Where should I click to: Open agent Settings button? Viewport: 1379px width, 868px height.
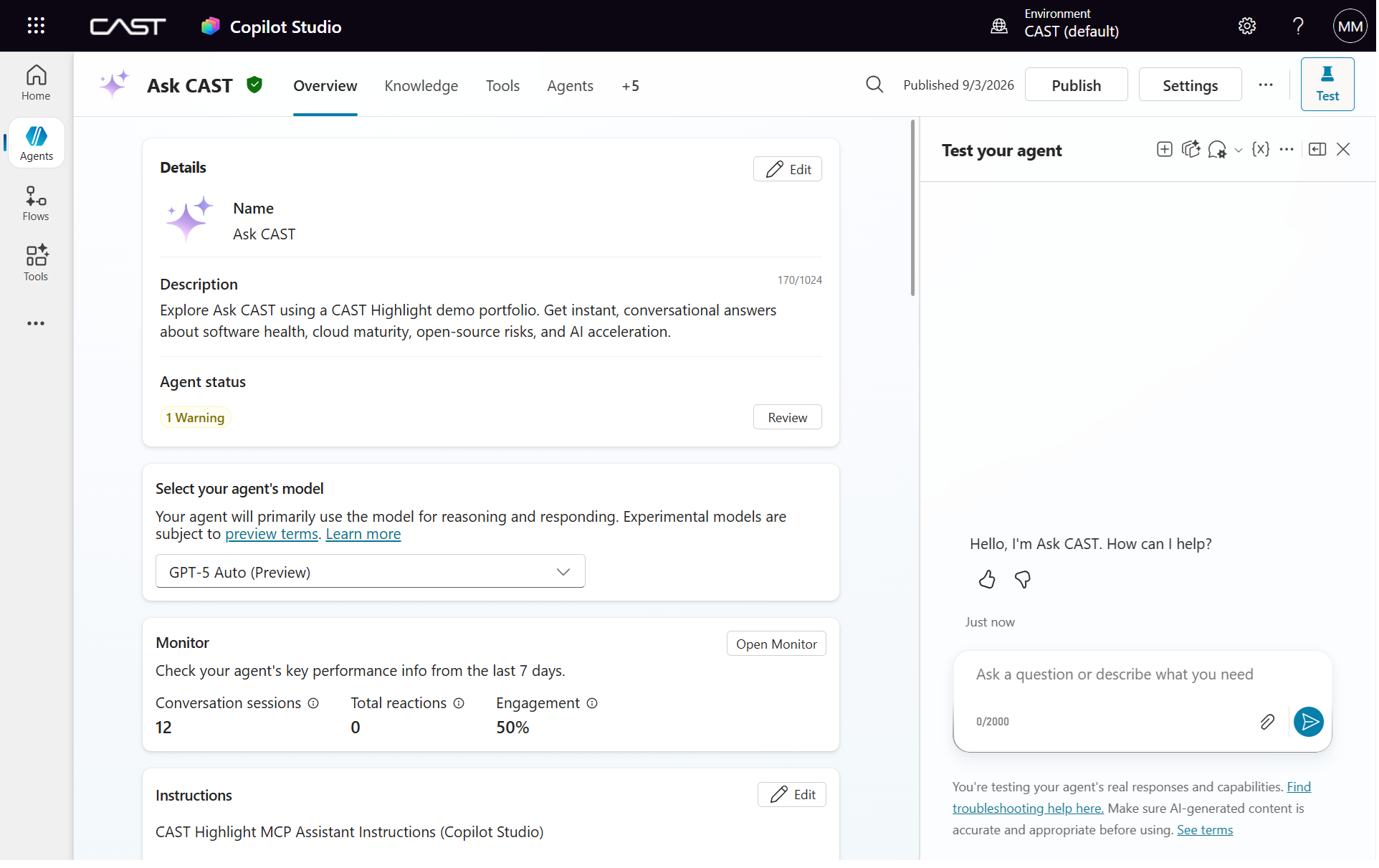tap(1190, 85)
